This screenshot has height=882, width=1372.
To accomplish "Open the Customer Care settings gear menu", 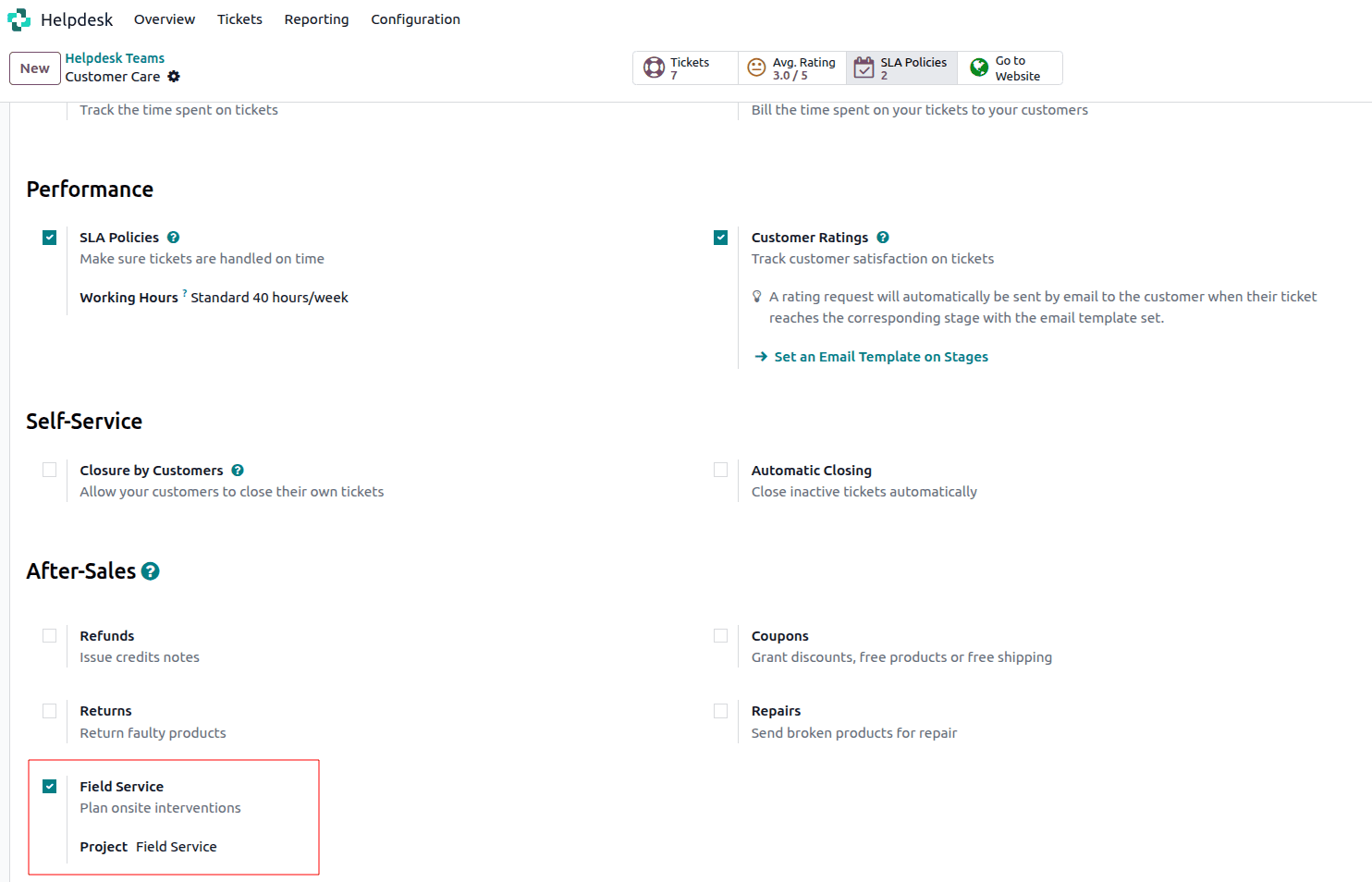I will tap(174, 78).
